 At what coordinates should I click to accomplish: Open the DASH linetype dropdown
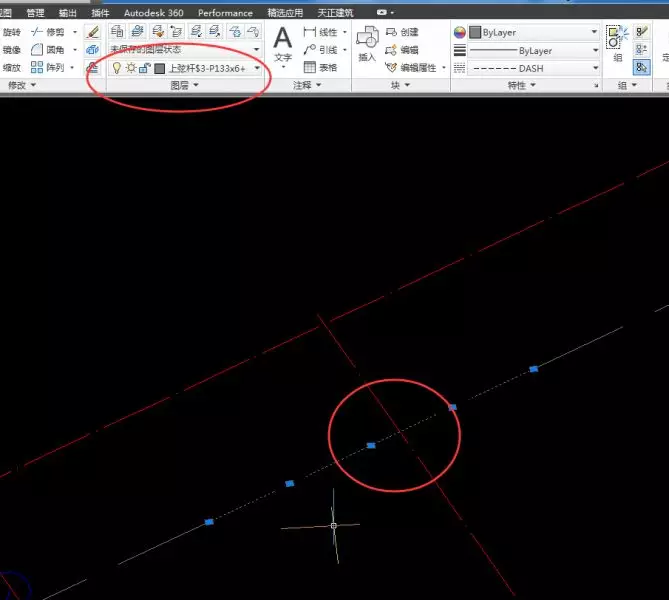point(594,68)
